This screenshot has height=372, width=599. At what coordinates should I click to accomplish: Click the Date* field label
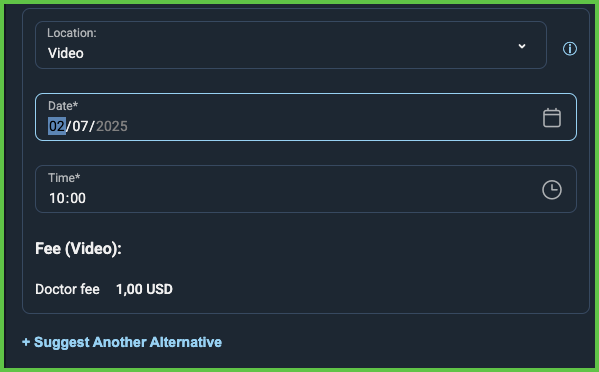63,105
